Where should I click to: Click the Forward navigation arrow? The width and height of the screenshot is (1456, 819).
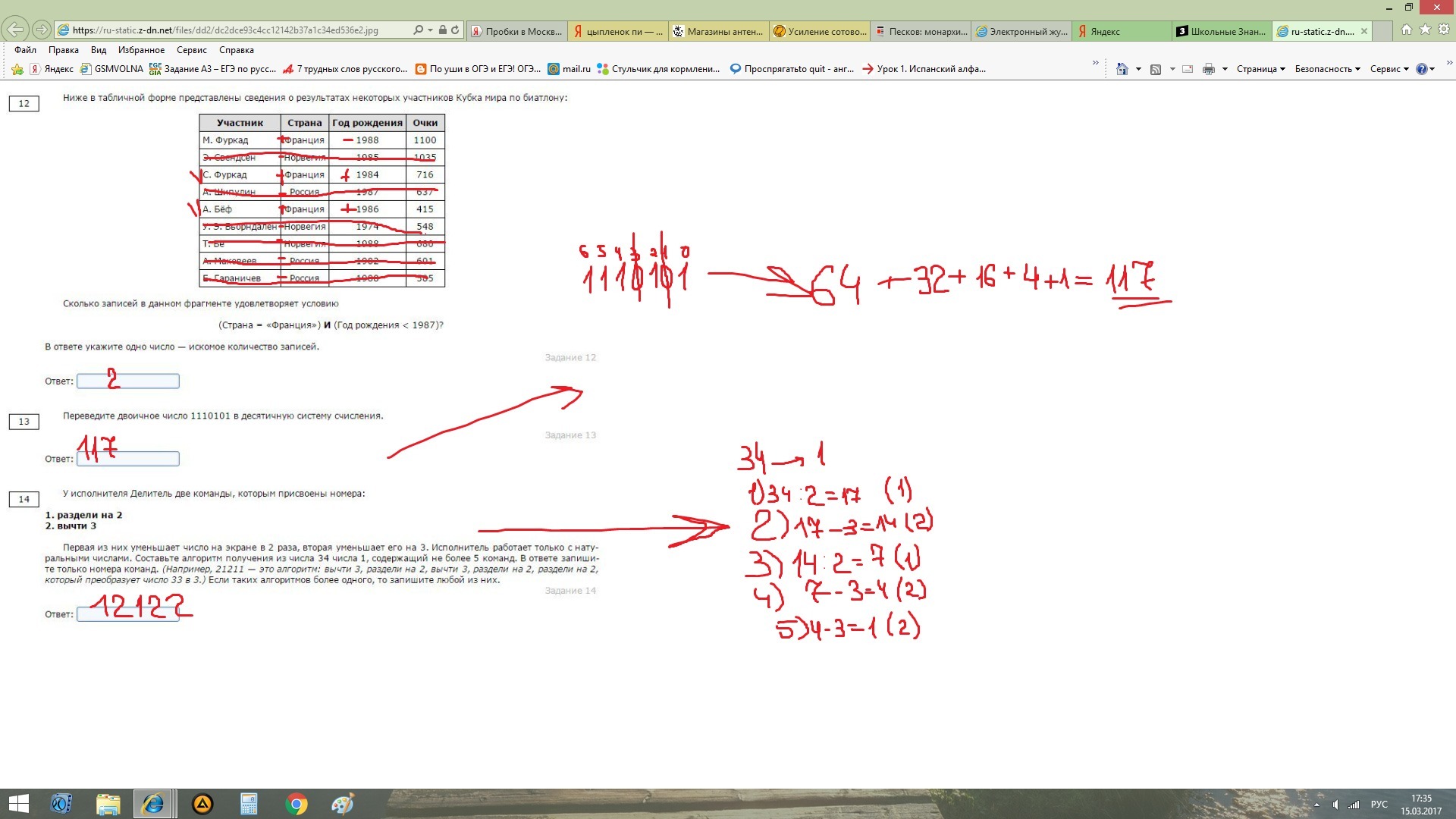(x=42, y=30)
